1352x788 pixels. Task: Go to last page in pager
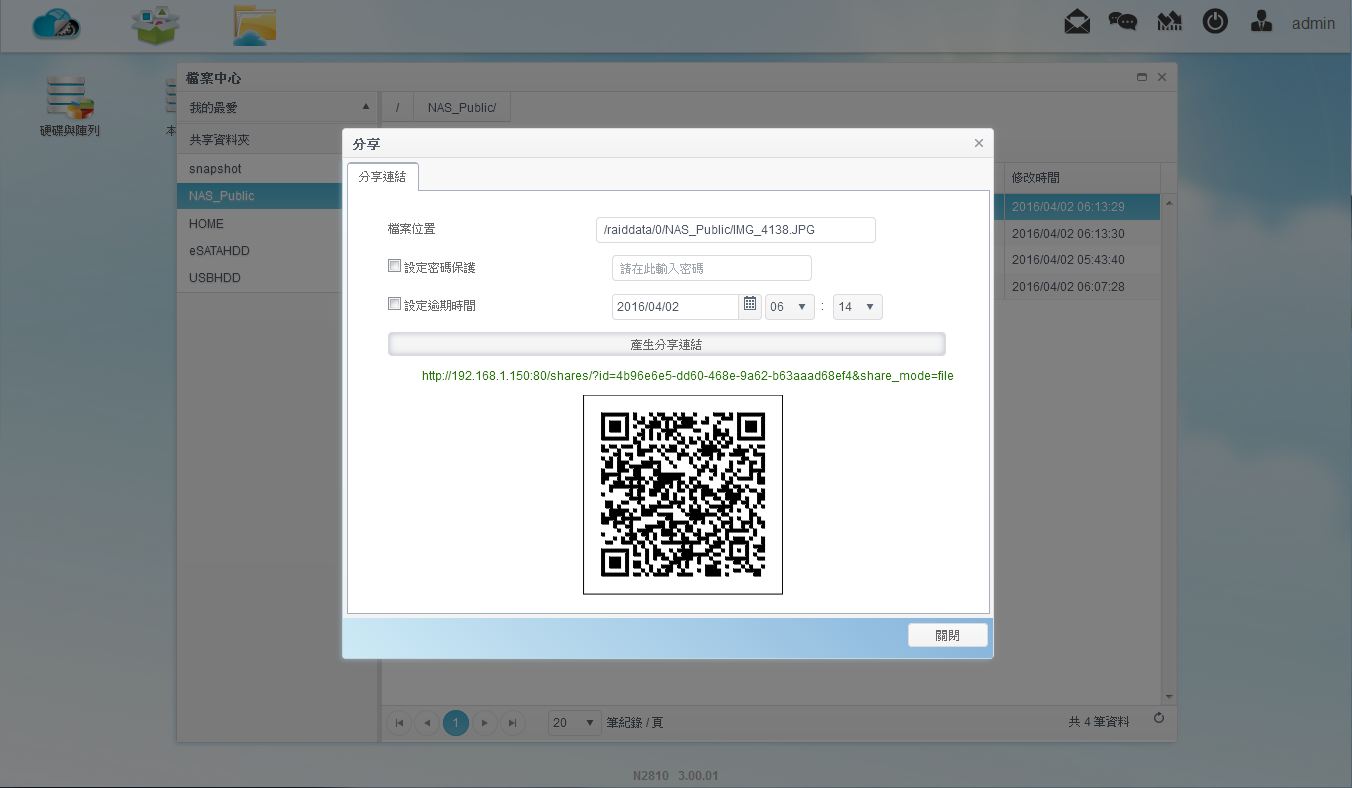pyautogui.click(x=513, y=722)
